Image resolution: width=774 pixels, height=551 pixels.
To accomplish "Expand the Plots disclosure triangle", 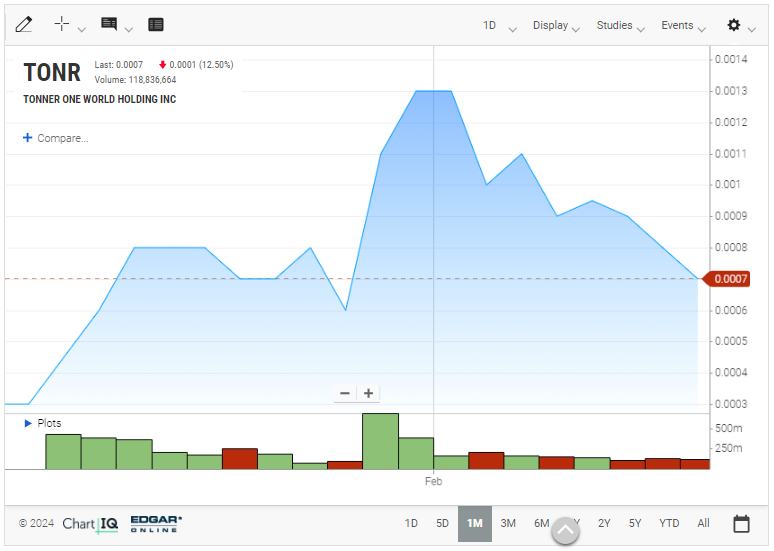I will click(28, 423).
